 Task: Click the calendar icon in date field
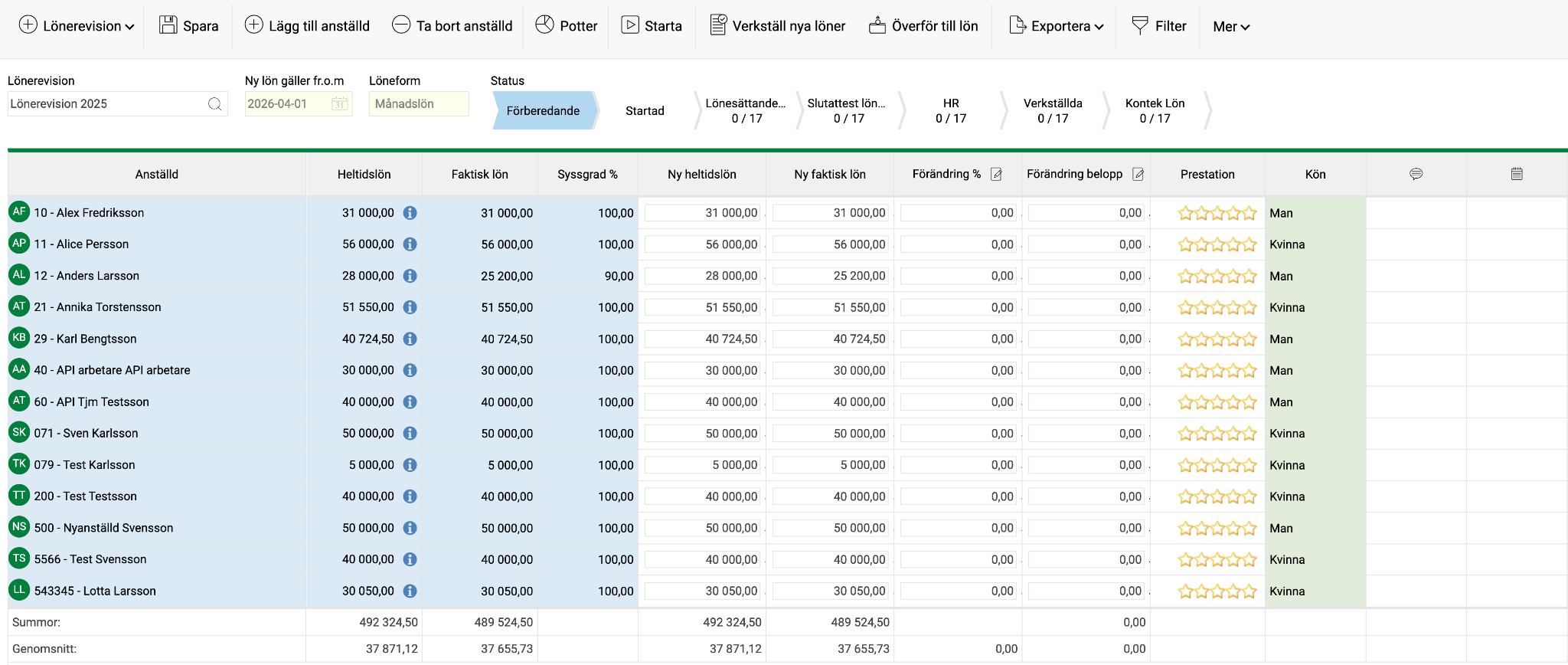(x=340, y=103)
